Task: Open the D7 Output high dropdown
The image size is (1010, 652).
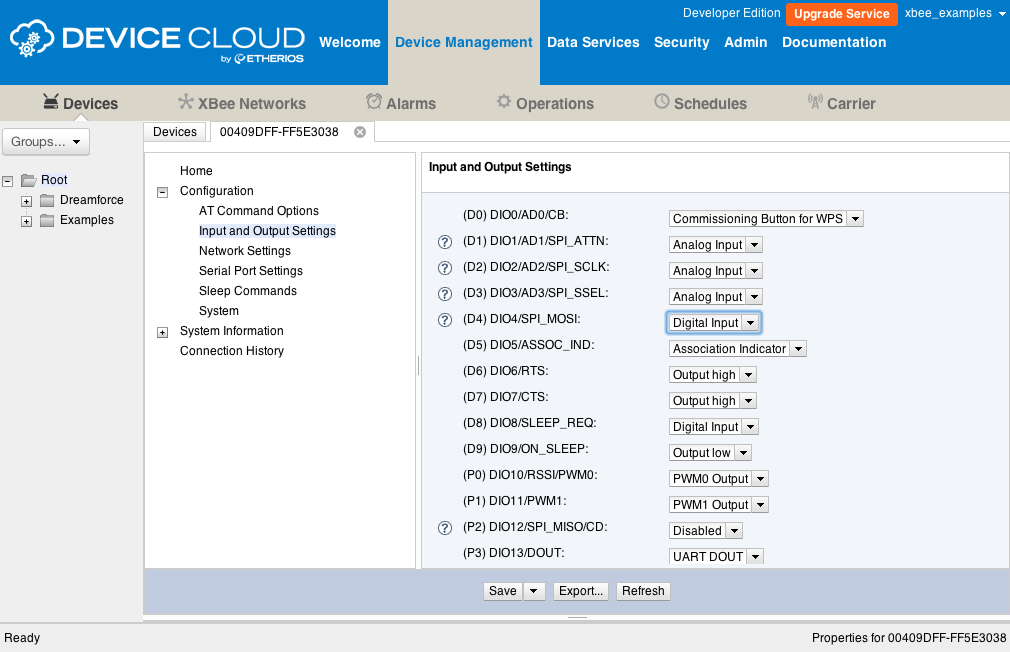Action: 712,401
